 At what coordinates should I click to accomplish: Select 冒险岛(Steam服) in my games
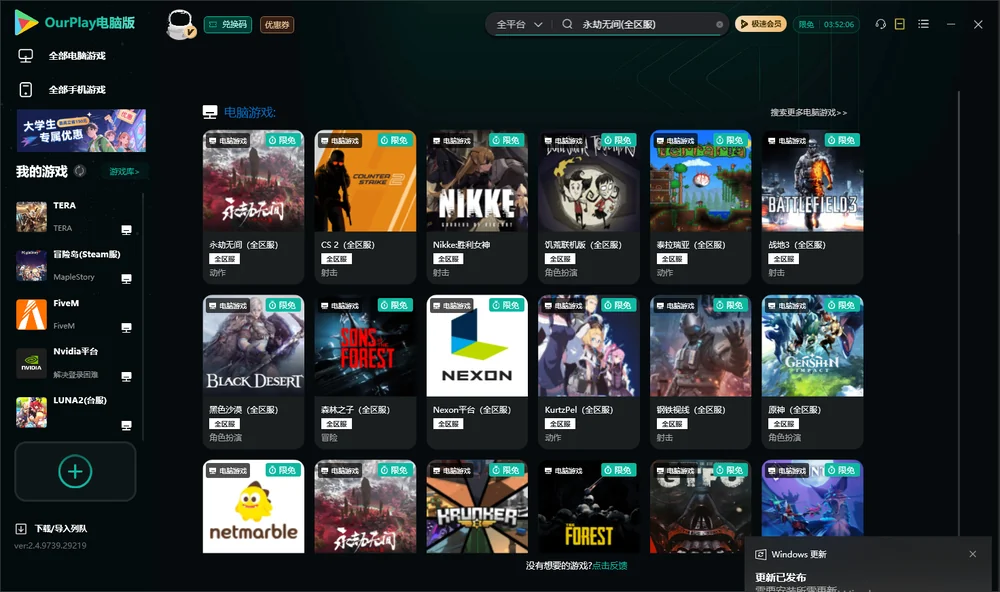tap(73, 265)
